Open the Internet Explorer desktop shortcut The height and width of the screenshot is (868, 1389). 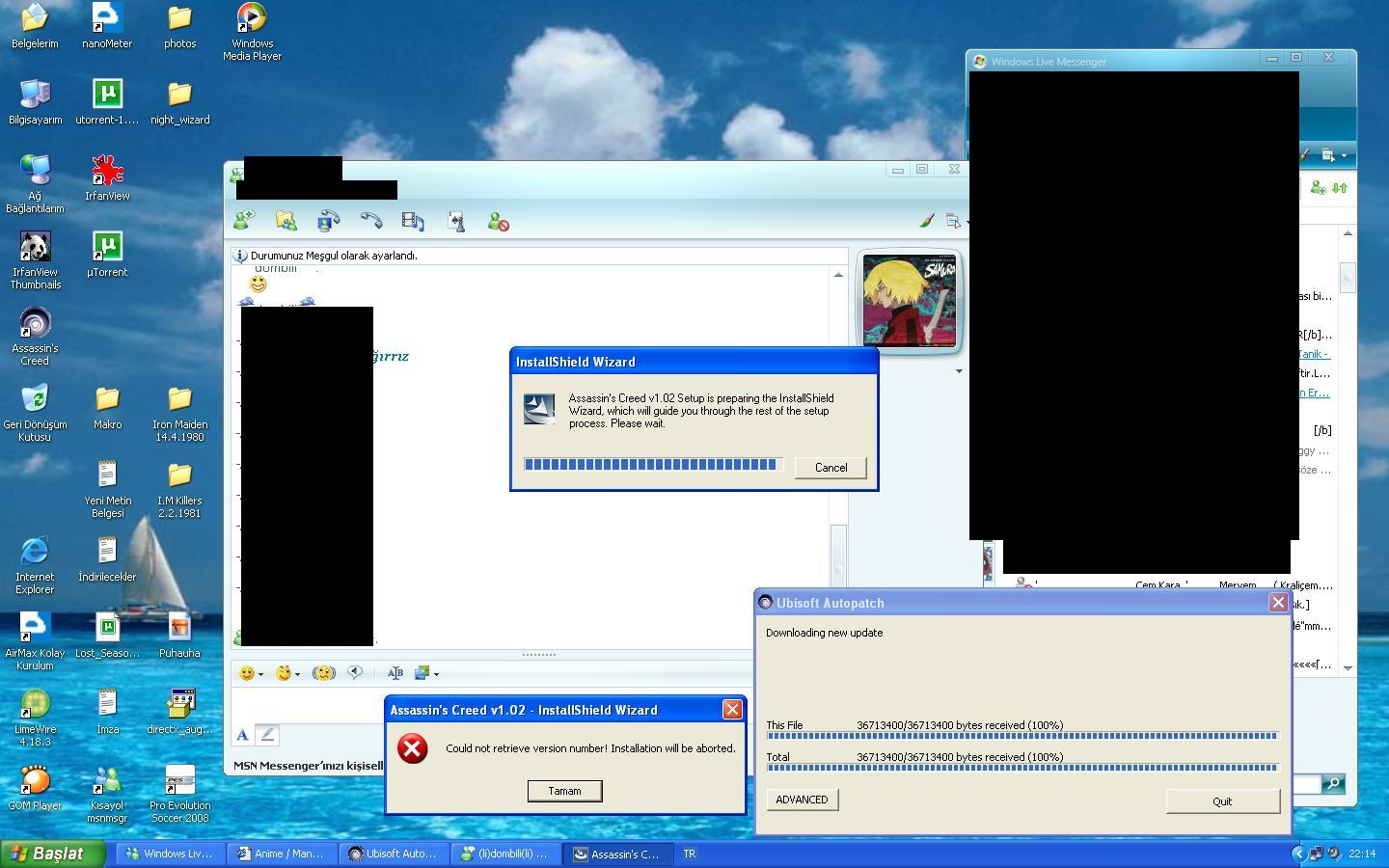coord(35,565)
